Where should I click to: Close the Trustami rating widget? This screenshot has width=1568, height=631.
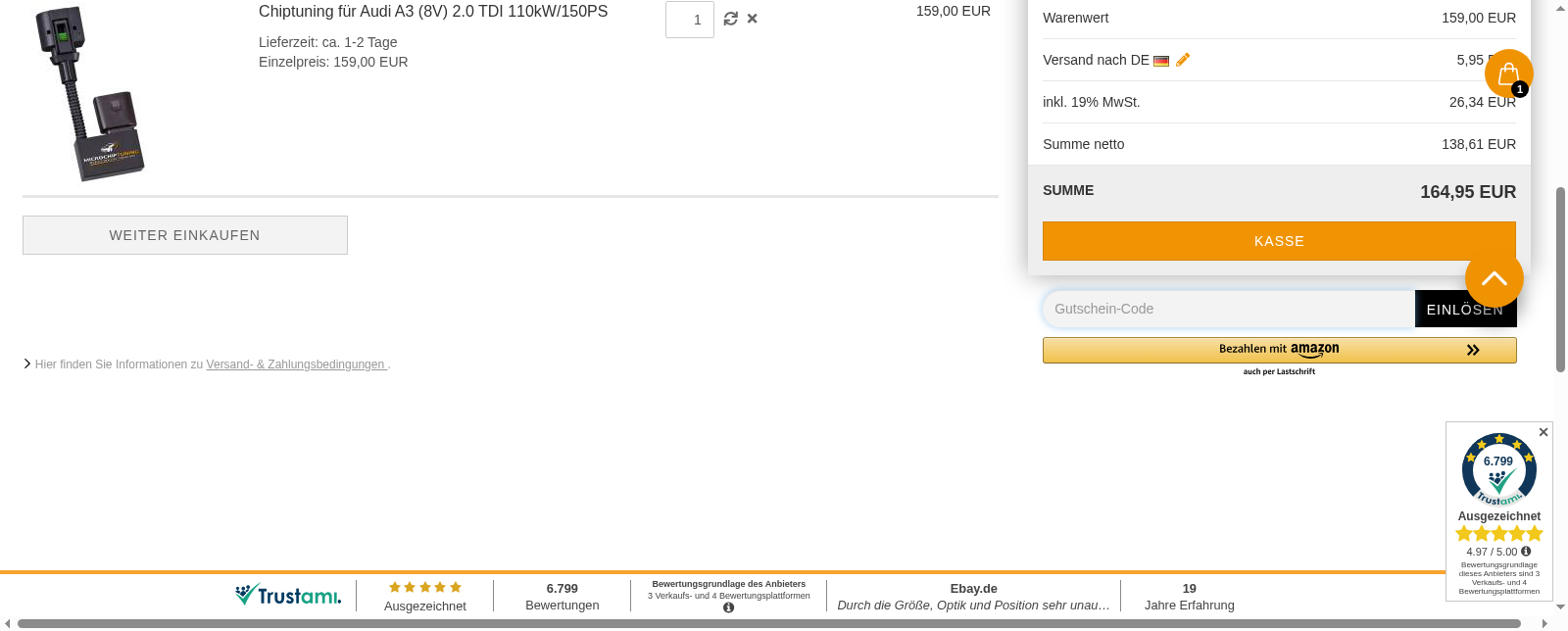1543,432
